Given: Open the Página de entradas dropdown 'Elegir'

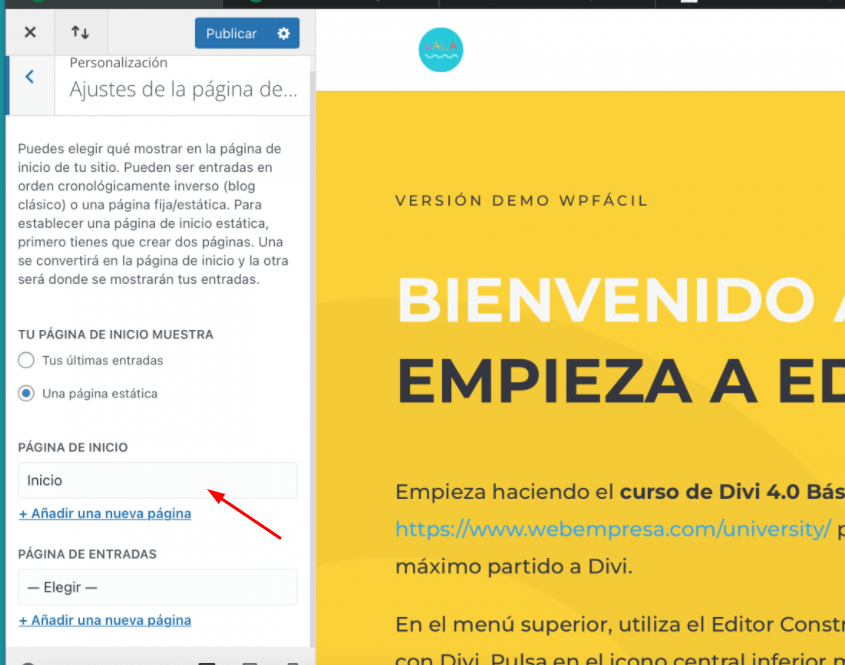Looking at the screenshot, I should click(x=157, y=587).
